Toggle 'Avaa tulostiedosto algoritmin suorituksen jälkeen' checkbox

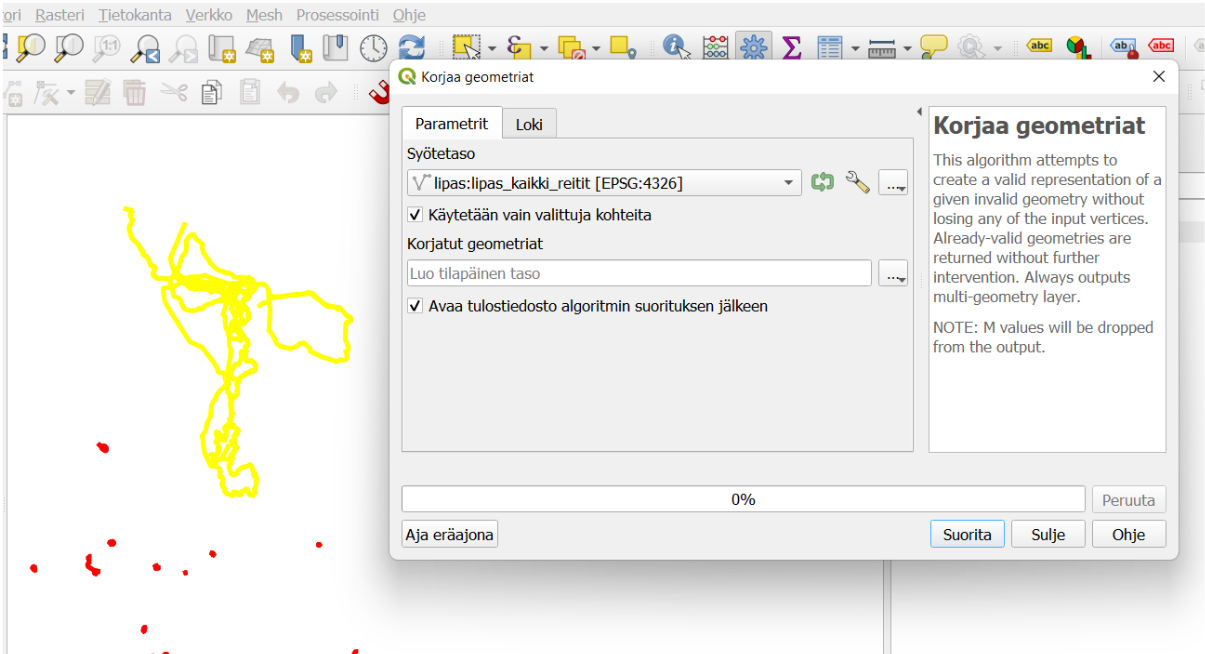click(416, 306)
